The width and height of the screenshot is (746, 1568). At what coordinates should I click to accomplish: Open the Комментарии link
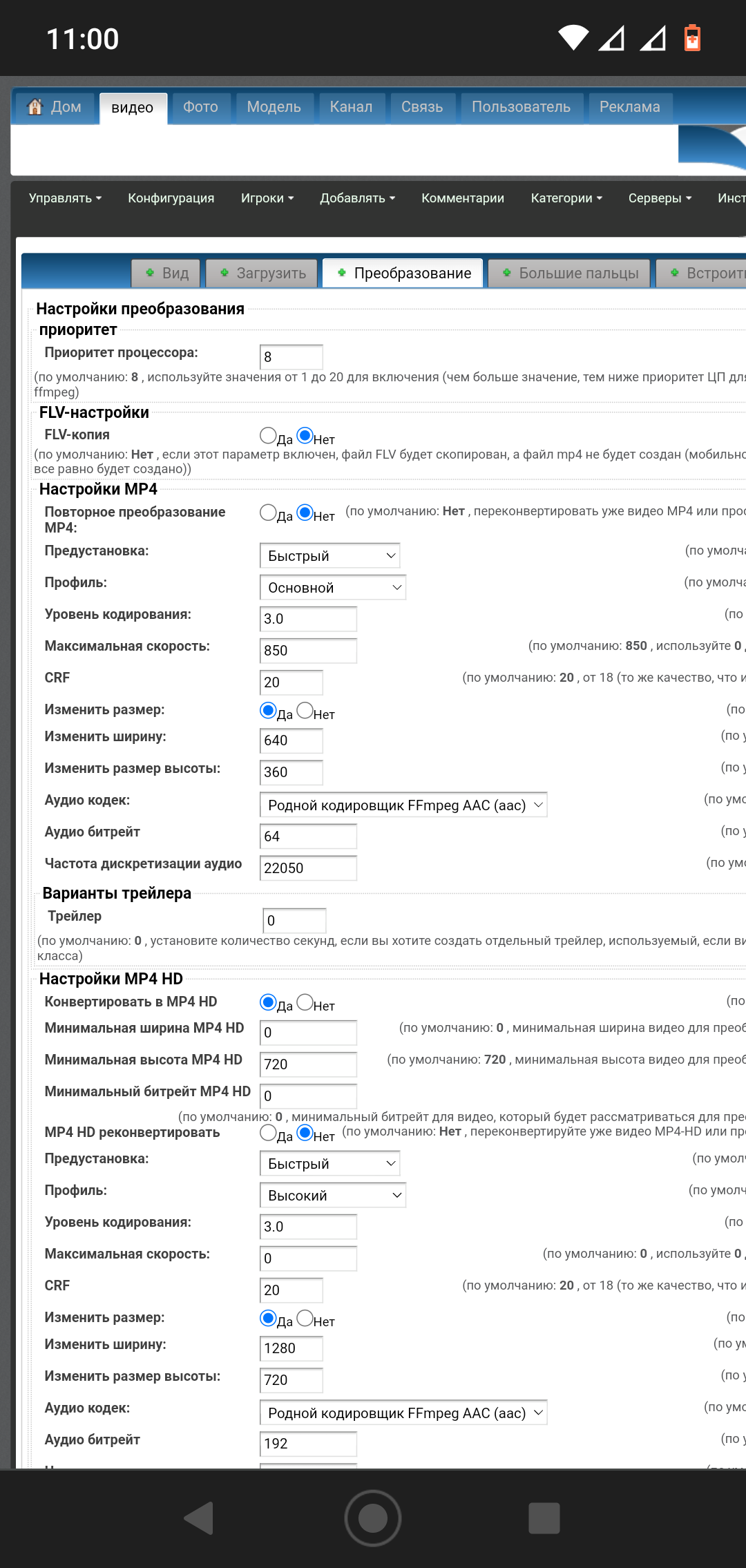pos(462,198)
